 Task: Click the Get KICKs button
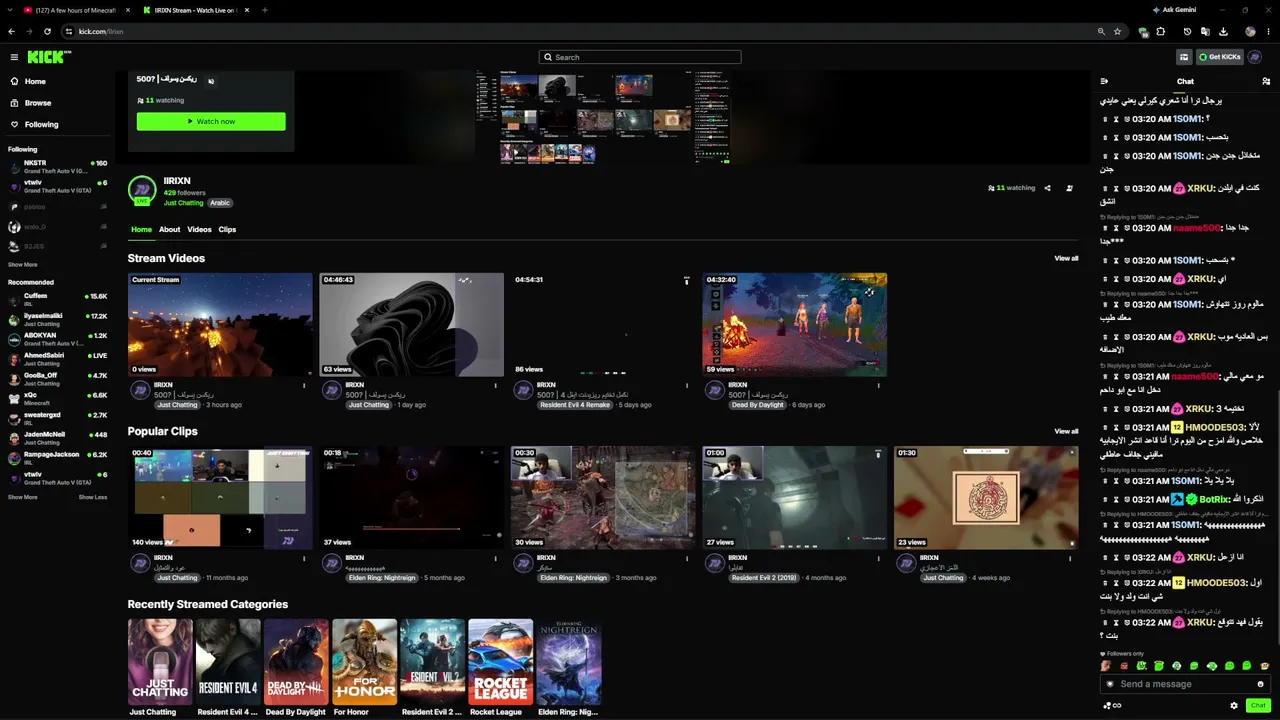tap(1220, 57)
